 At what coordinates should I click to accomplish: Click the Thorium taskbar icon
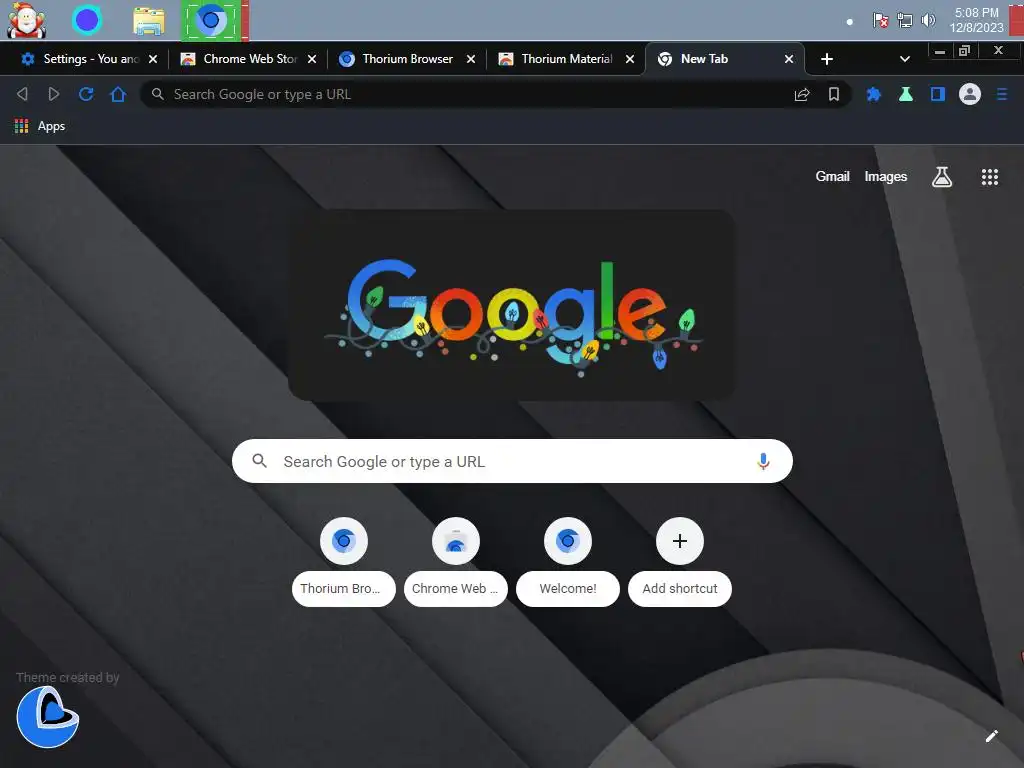tap(210, 20)
